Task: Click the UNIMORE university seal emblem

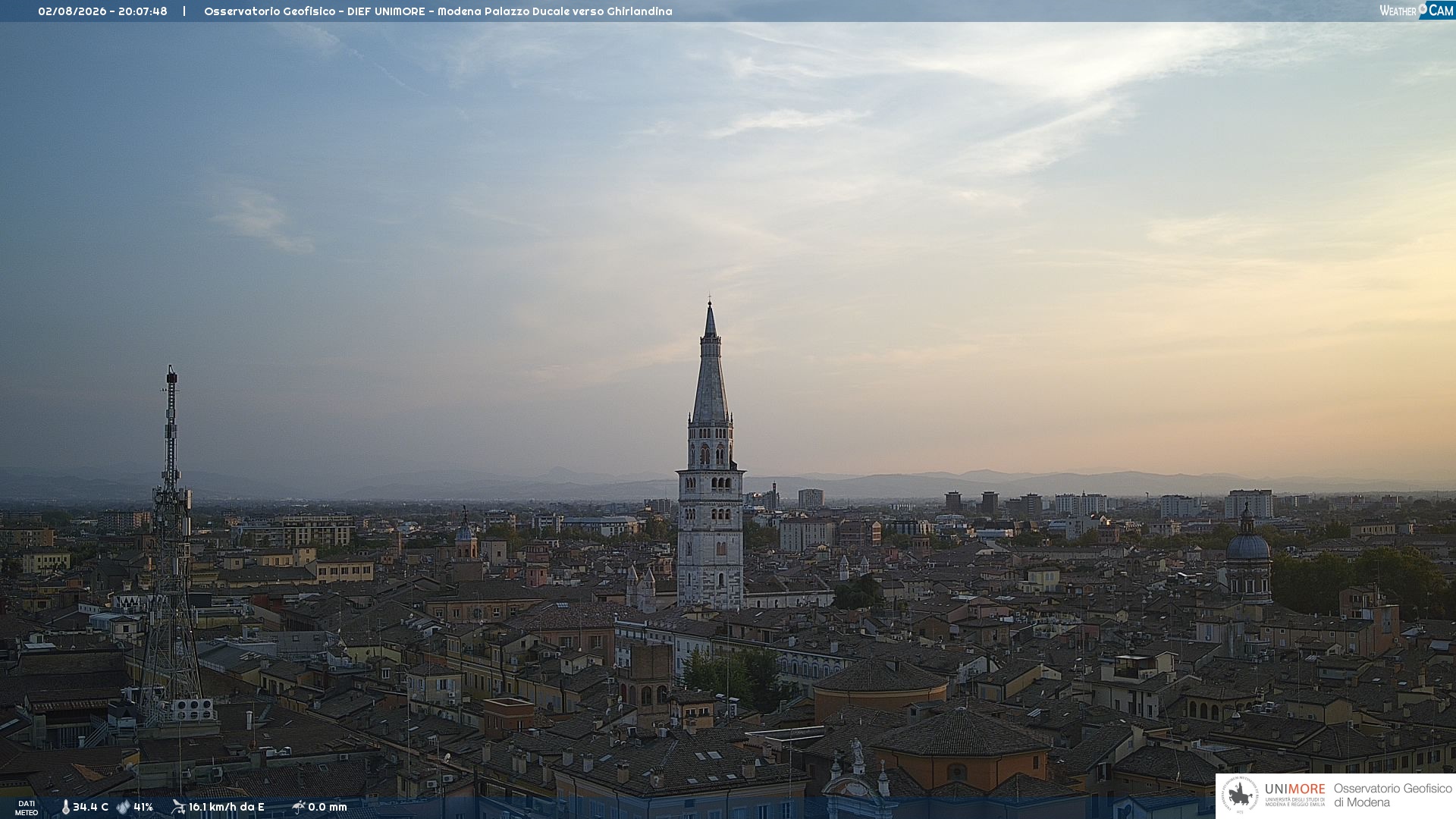Action: click(x=1240, y=795)
